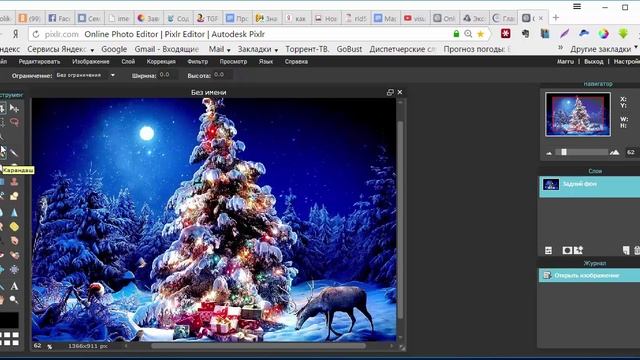Select the Sponge tool
Image resolution: width=640 pixels, height=360 pixels.
pyautogui.click(x=14, y=226)
